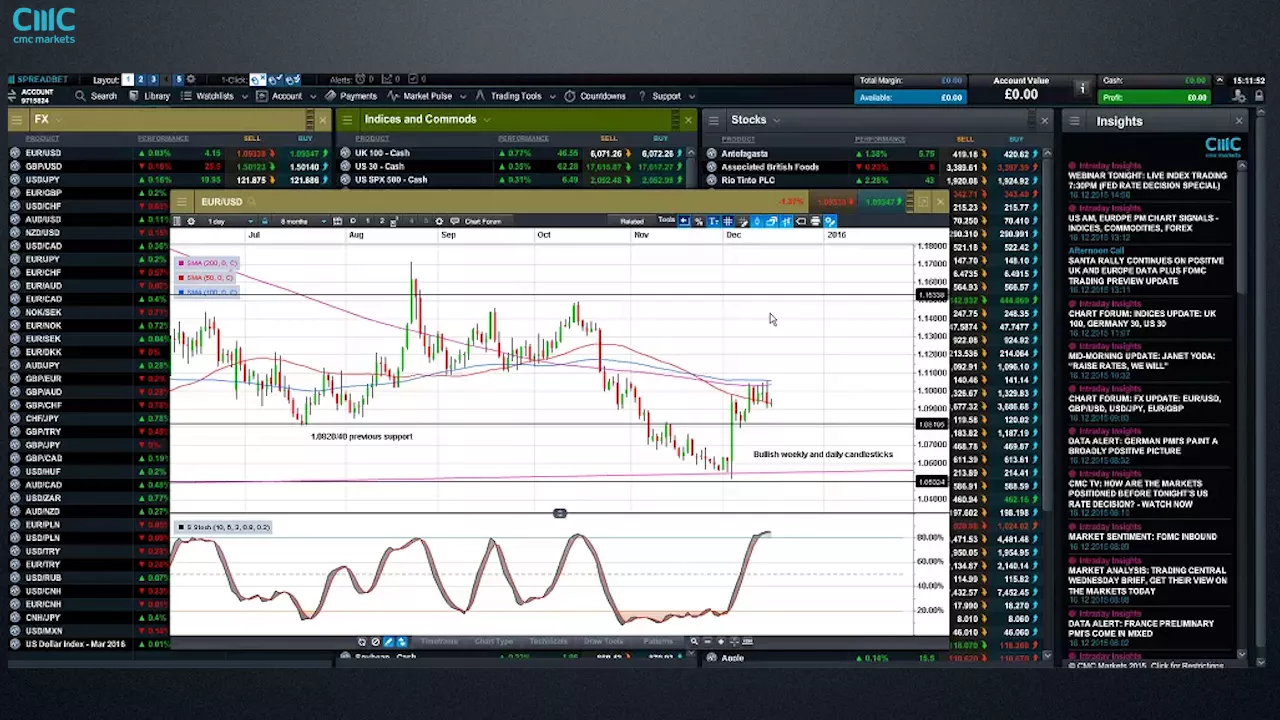Expand the Support dropdown menu
The height and width of the screenshot is (720, 1280).
click(666, 96)
